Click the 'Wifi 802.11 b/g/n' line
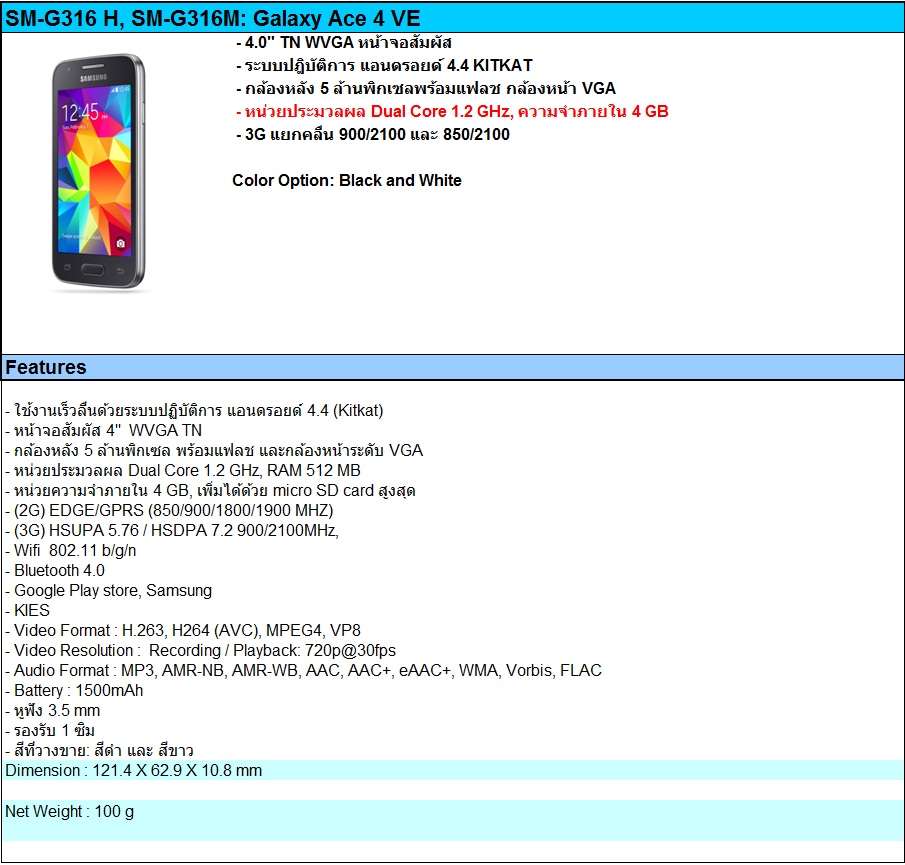The image size is (905, 865). (71, 551)
